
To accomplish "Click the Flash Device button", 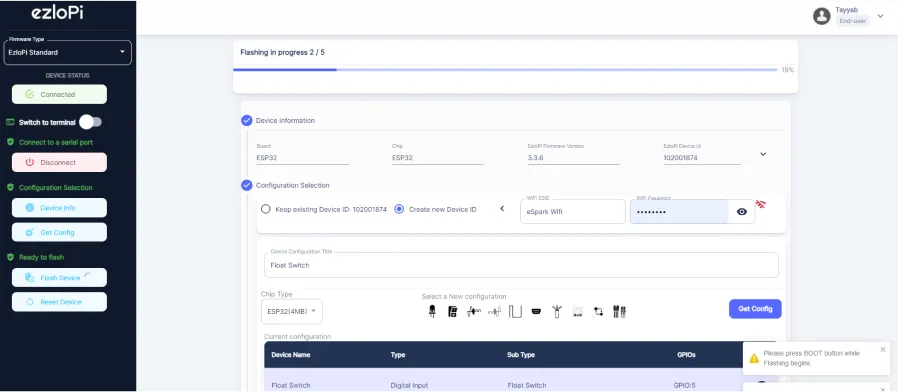I will point(59,277).
